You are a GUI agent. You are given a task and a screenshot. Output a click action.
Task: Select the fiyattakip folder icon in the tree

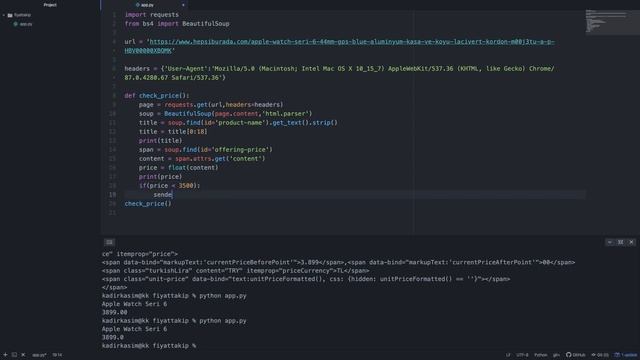(10, 15)
